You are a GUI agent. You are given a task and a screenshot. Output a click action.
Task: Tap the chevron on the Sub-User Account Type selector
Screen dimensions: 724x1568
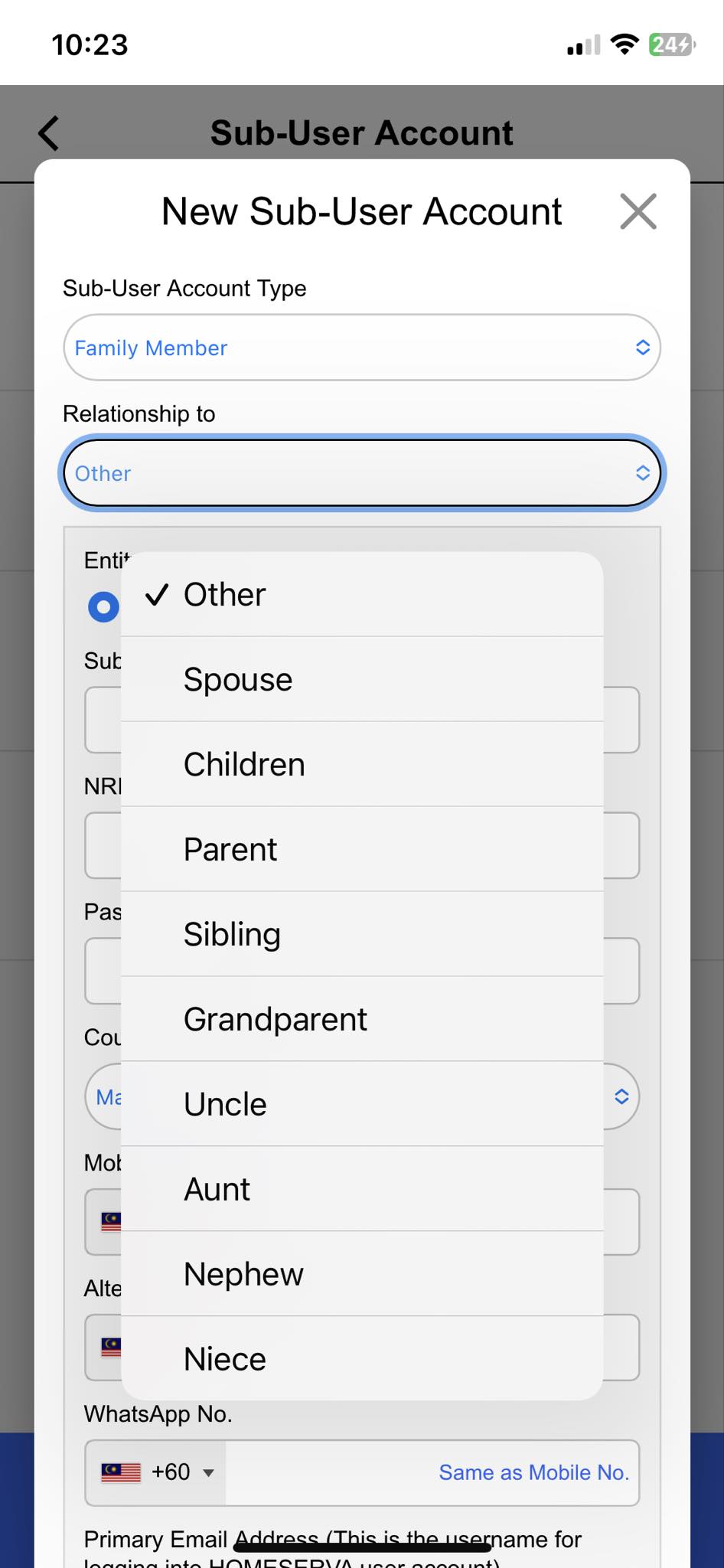tap(642, 348)
